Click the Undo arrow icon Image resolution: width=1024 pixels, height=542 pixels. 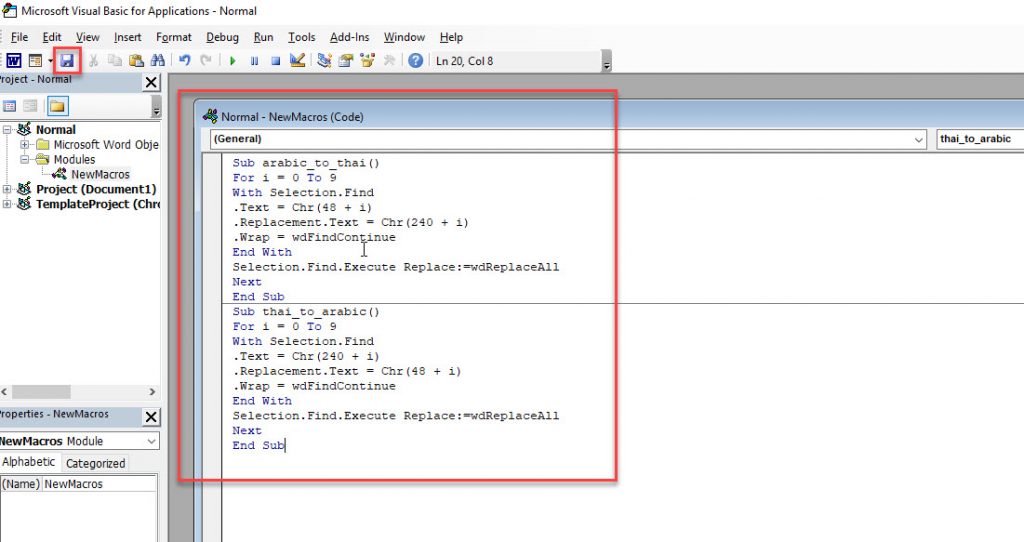185,61
